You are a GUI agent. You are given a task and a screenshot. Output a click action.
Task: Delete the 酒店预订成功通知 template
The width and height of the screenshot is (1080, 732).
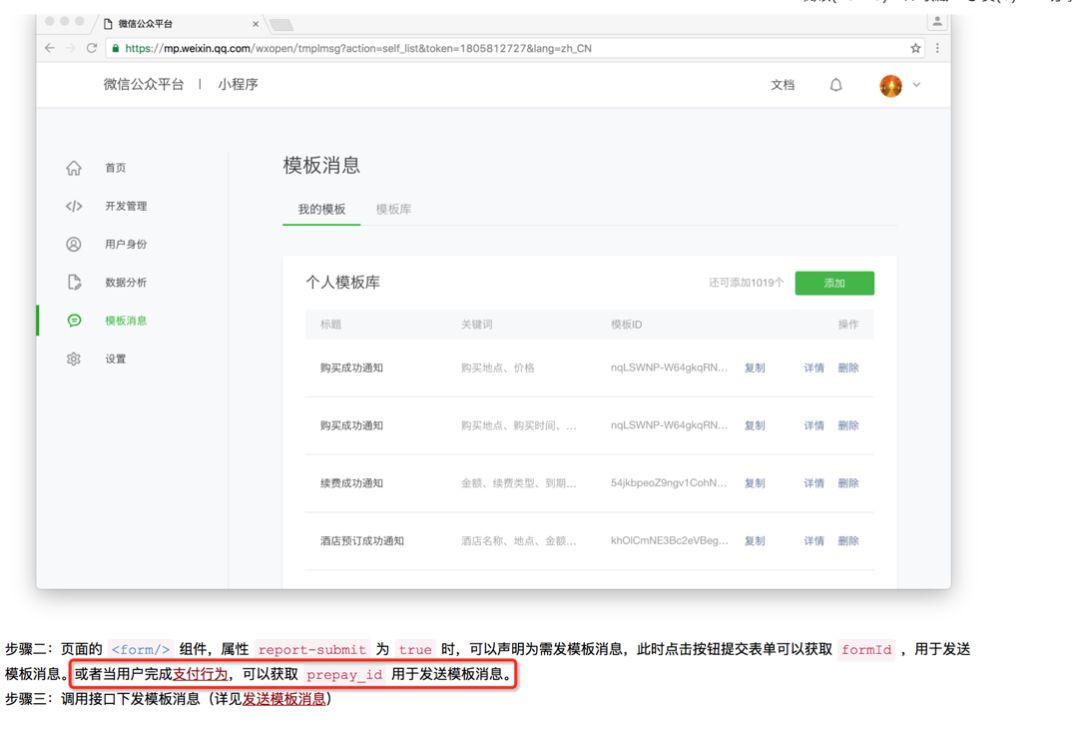tap(848, 541)
